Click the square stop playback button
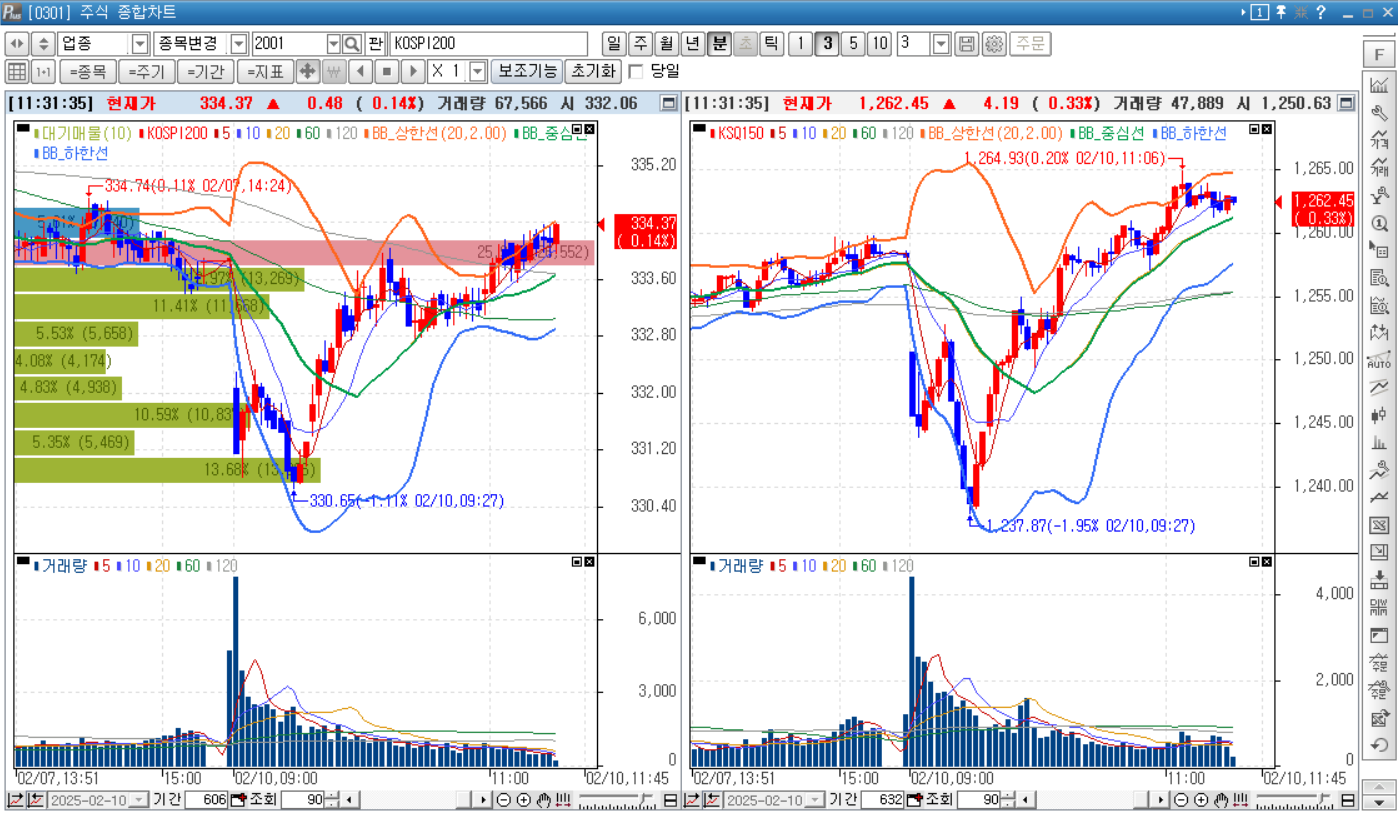 [387, 72]
